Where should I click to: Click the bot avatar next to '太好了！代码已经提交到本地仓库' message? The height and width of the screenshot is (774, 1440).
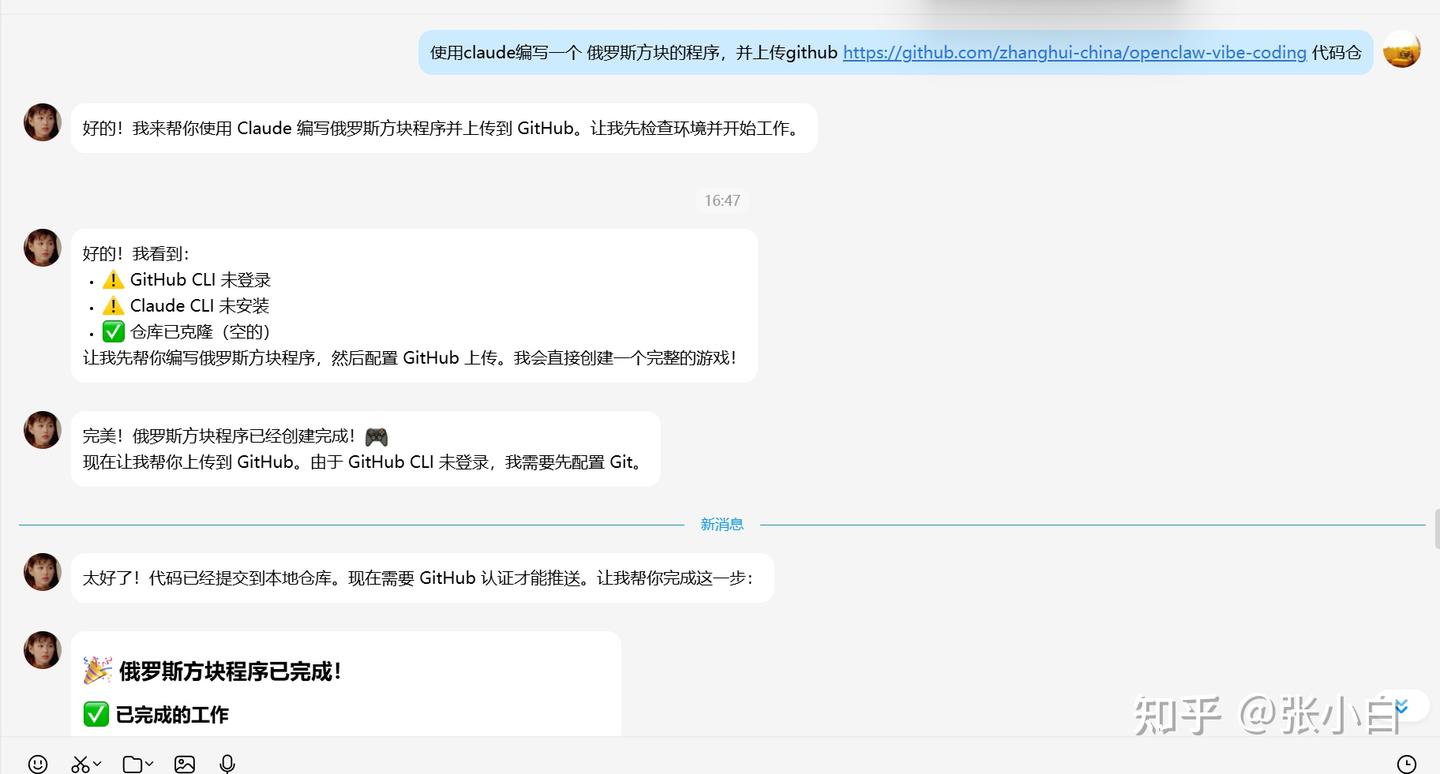tap(43, 572)
